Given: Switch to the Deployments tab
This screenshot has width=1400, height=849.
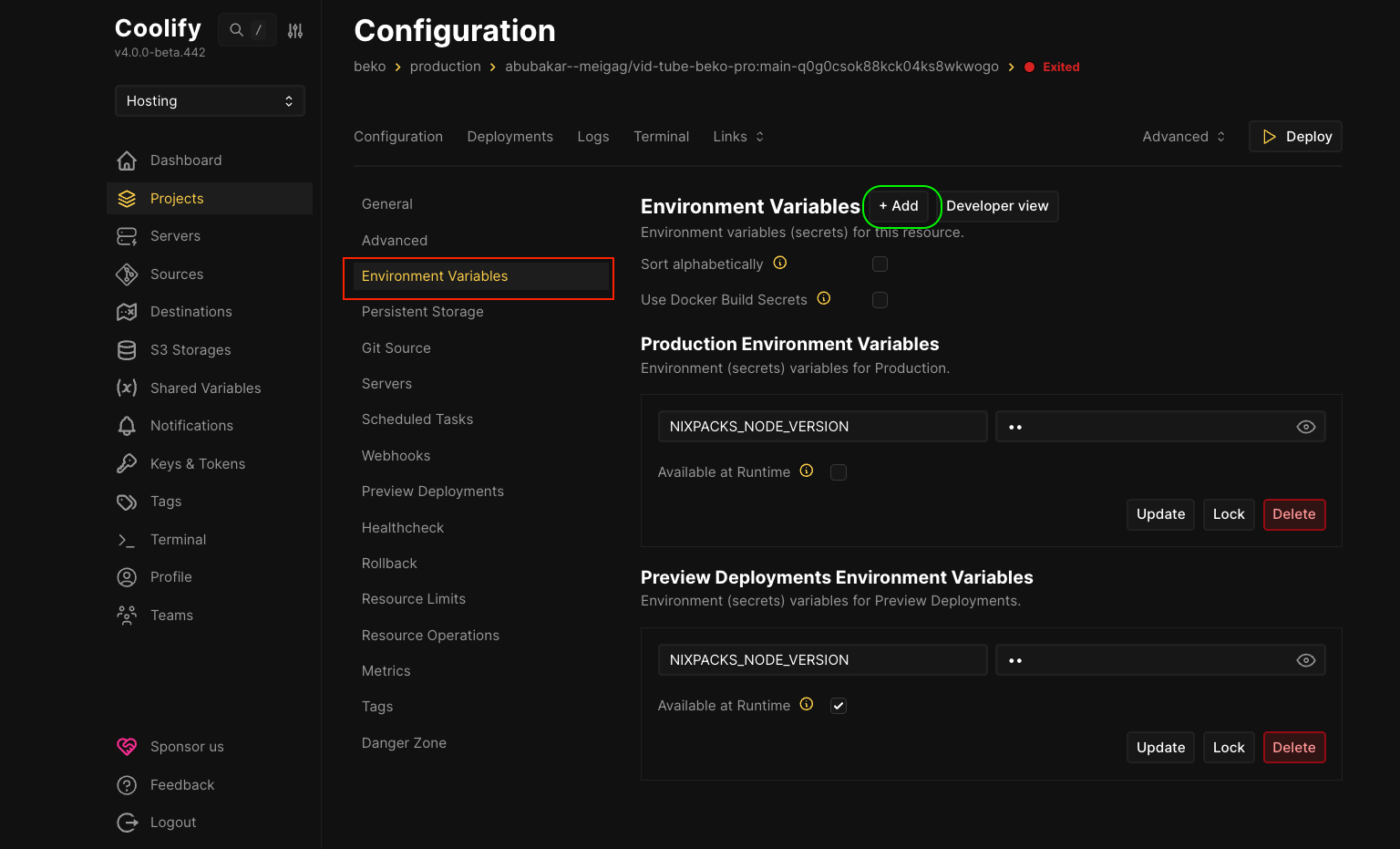Looking at the screenshot, I should [510, 136].
